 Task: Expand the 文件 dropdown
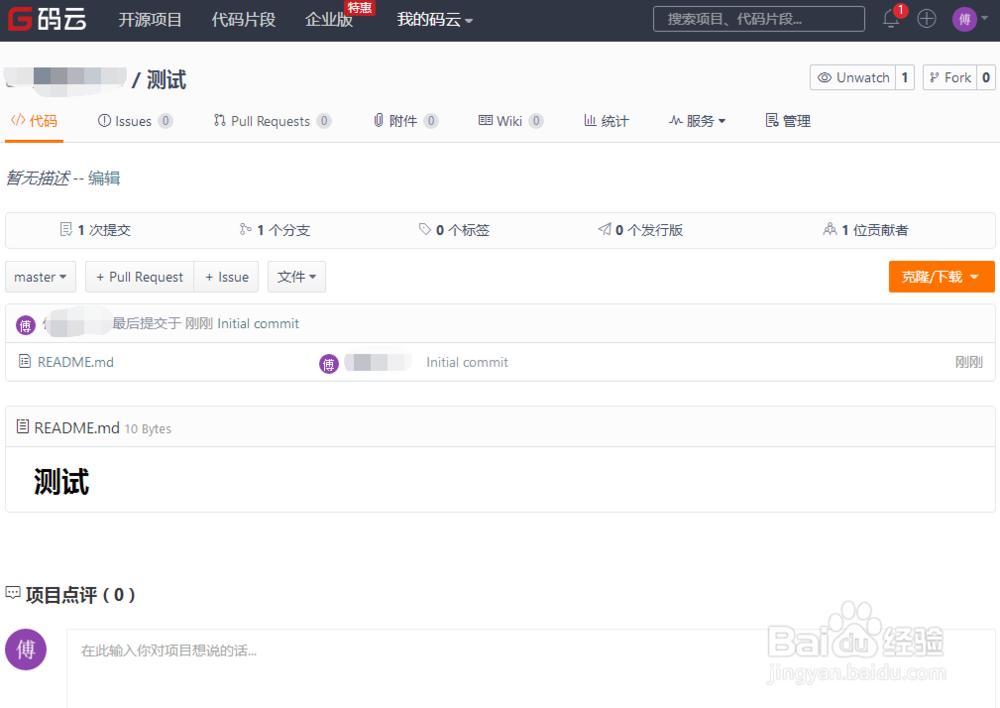coord(296,277)
